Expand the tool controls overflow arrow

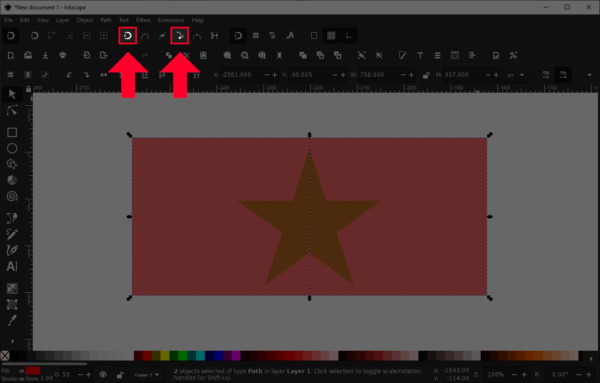coord(589,75)
